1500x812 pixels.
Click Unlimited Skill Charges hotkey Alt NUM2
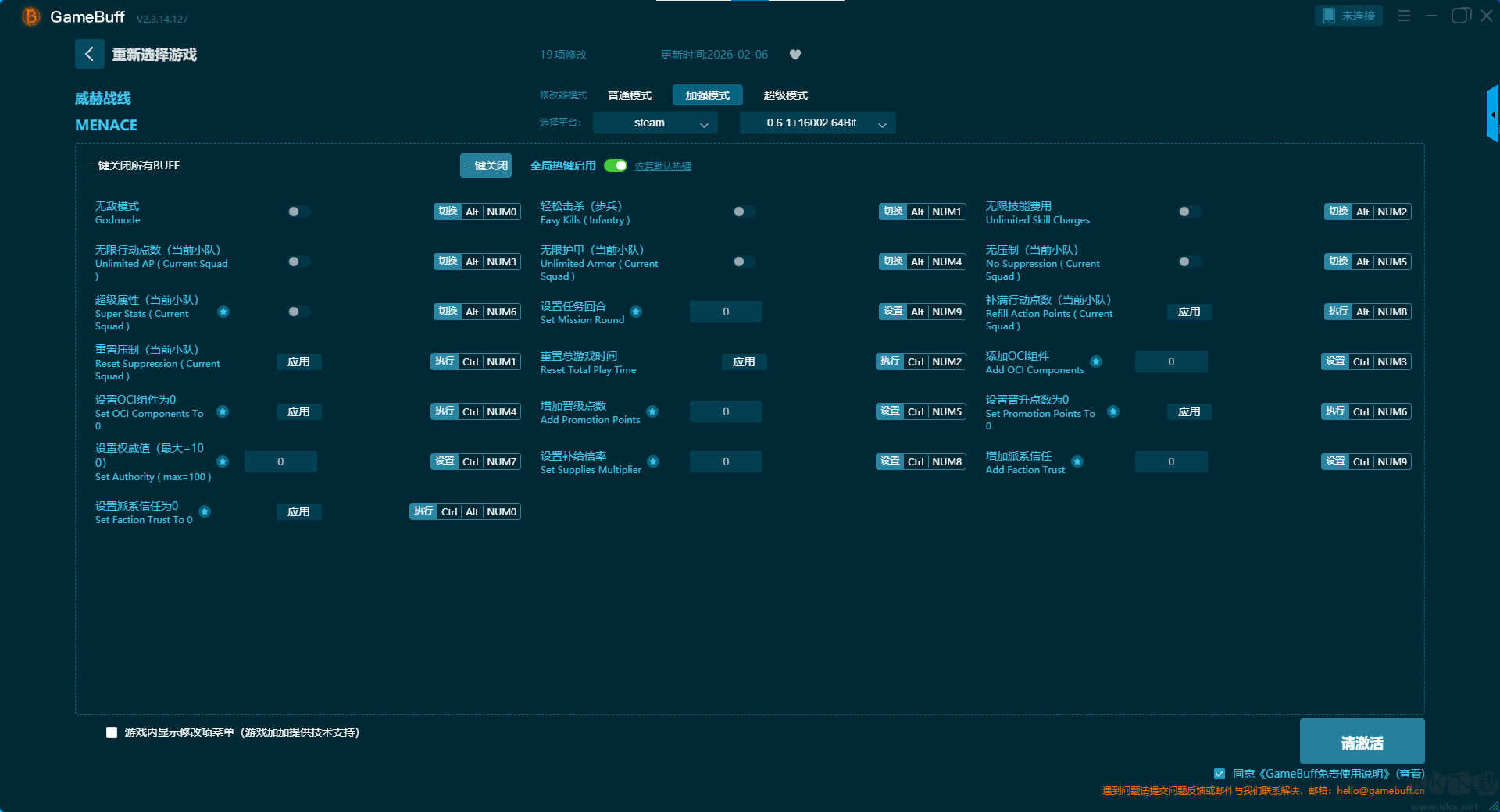click(1368, 212)
